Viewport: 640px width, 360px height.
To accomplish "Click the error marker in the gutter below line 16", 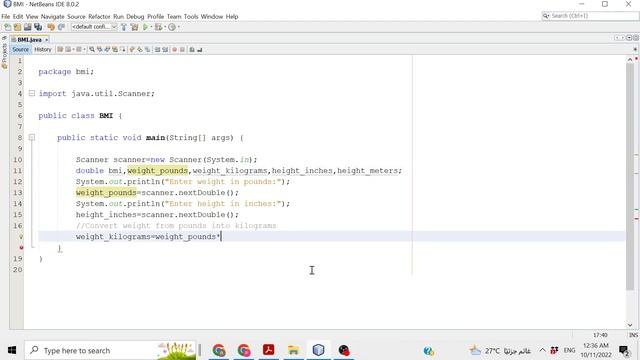I will 21,248.
